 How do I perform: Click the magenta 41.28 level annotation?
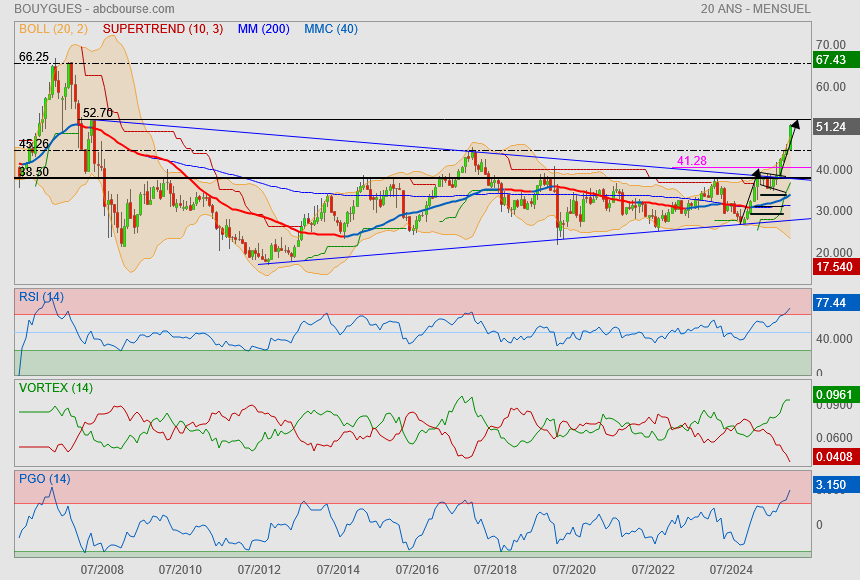[x=692, y=161]
